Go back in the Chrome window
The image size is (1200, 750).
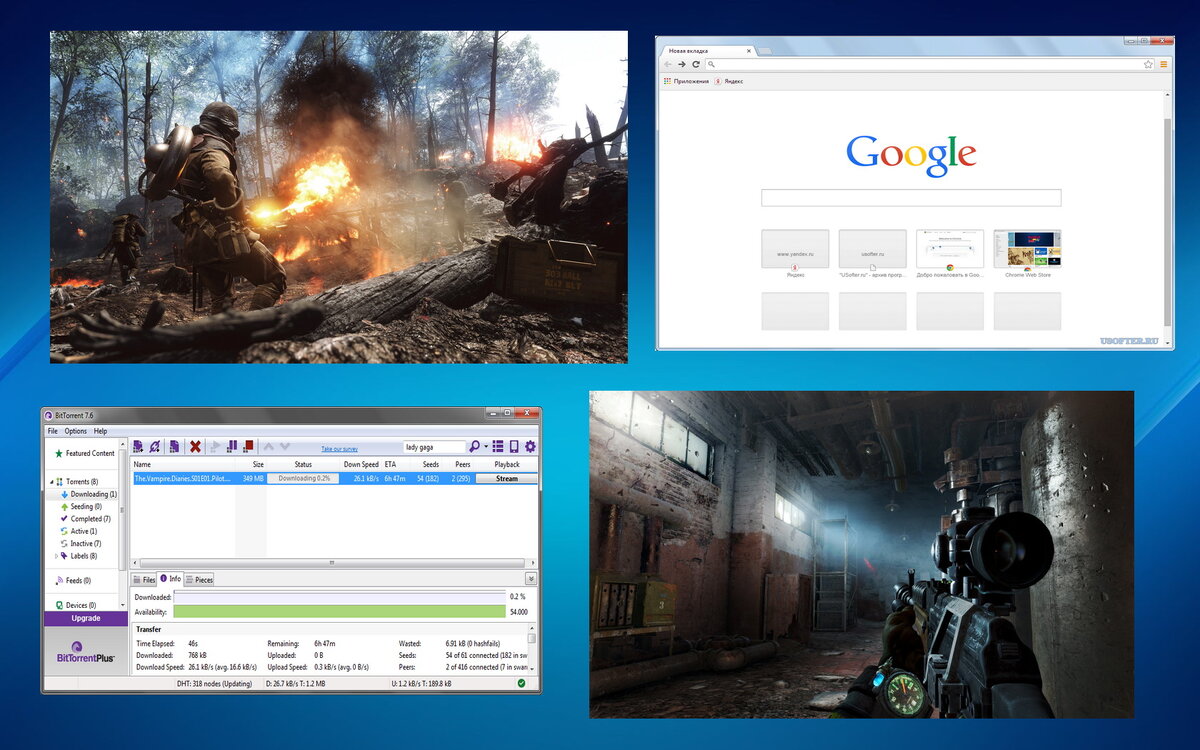(x=668, y=64)
